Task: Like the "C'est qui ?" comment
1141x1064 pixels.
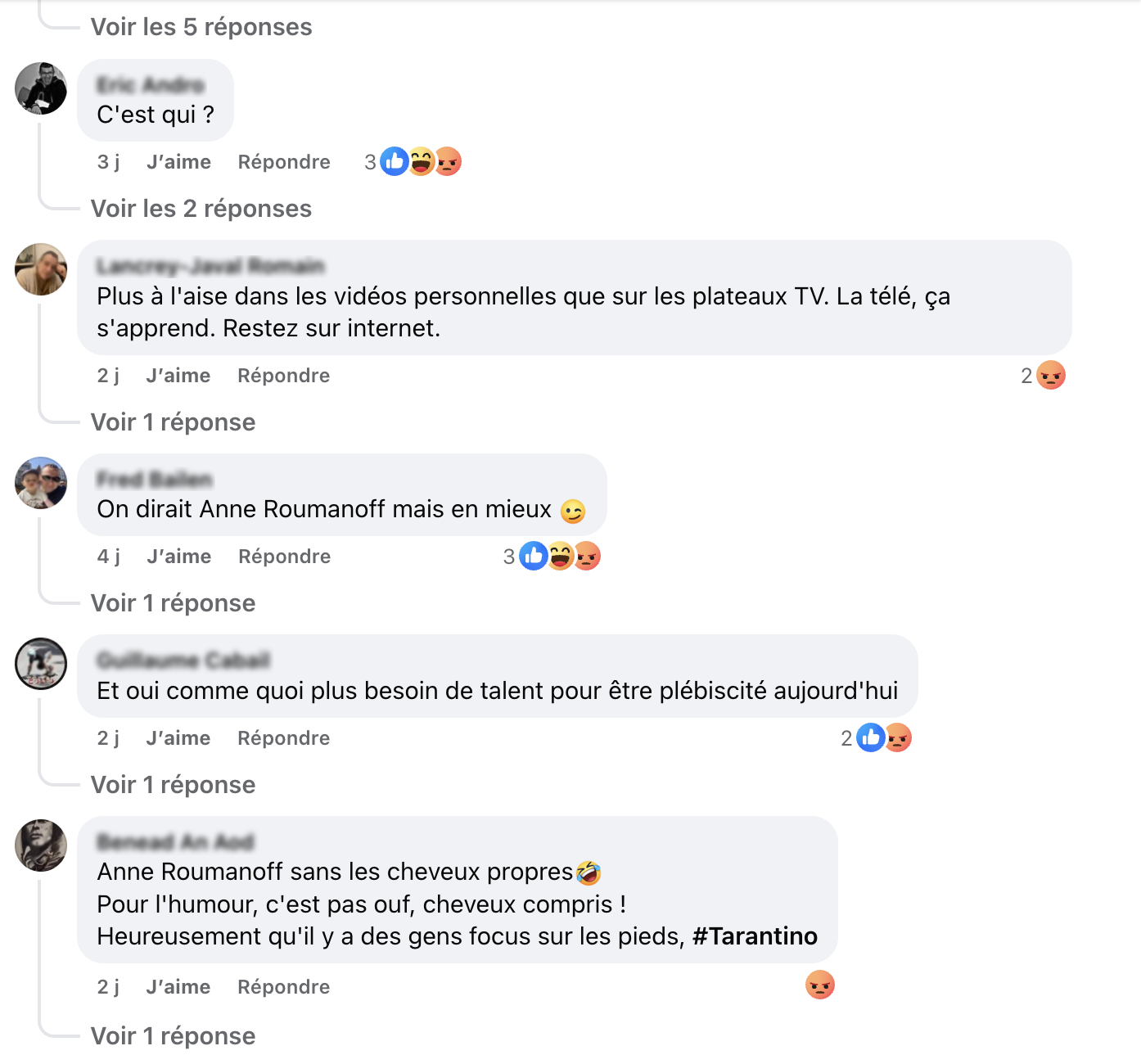Action: [178, 162]
